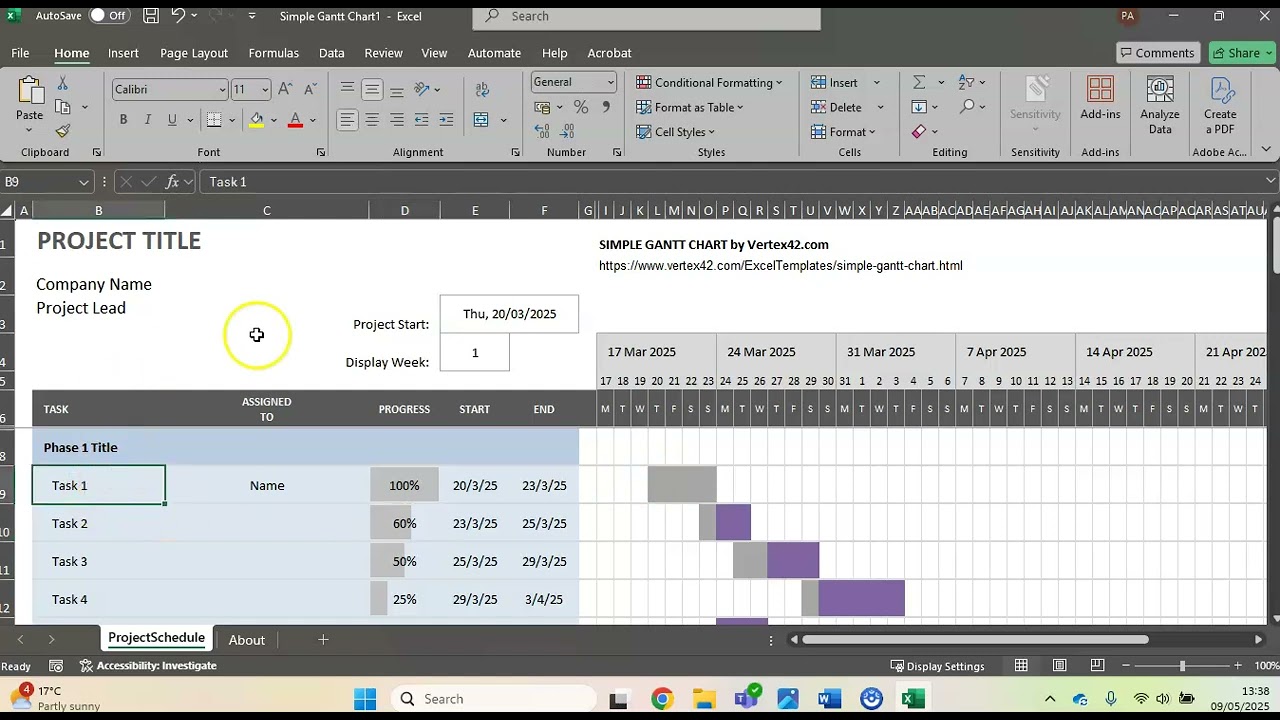The width and height of the screenshot is (1280, 720).
Task: Click the Clear eraser icon
Action: click(919, 131)
